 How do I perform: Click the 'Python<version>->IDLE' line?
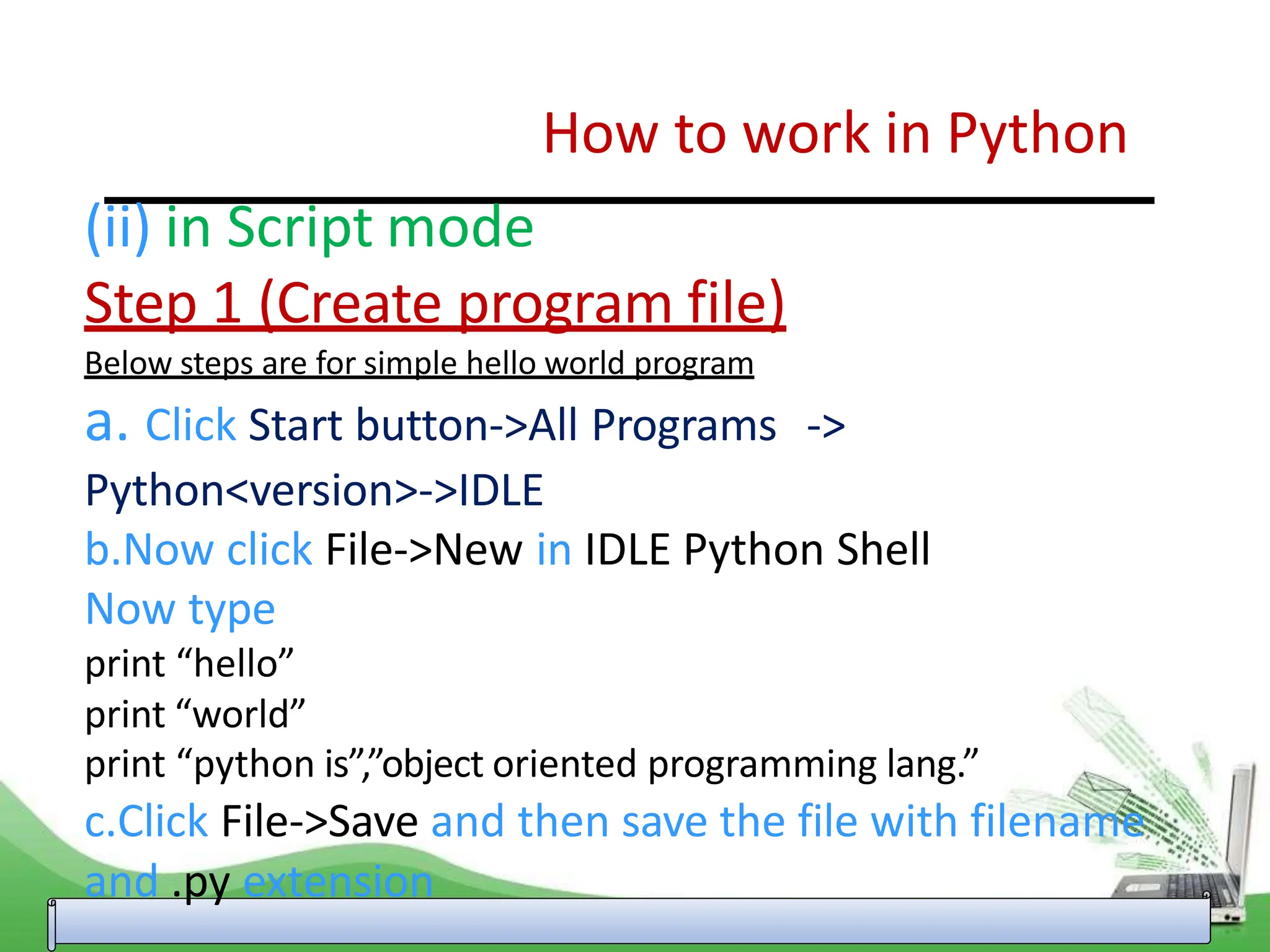[314, 490]
